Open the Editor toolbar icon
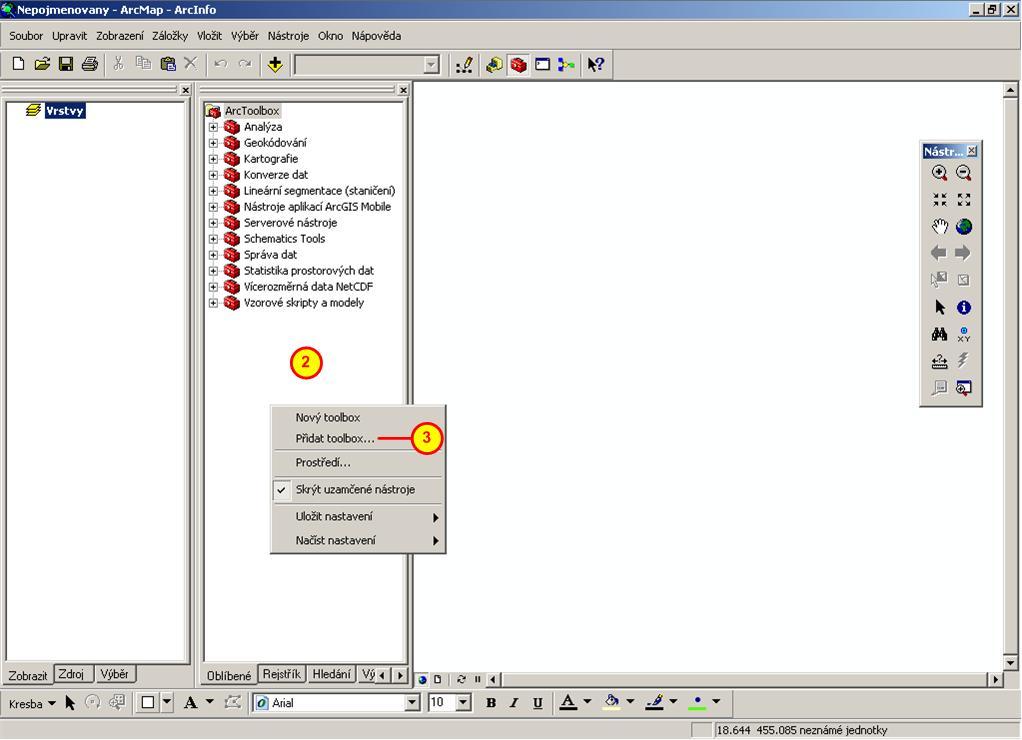Screen dimensions: 1022x740 pos(465,65)
